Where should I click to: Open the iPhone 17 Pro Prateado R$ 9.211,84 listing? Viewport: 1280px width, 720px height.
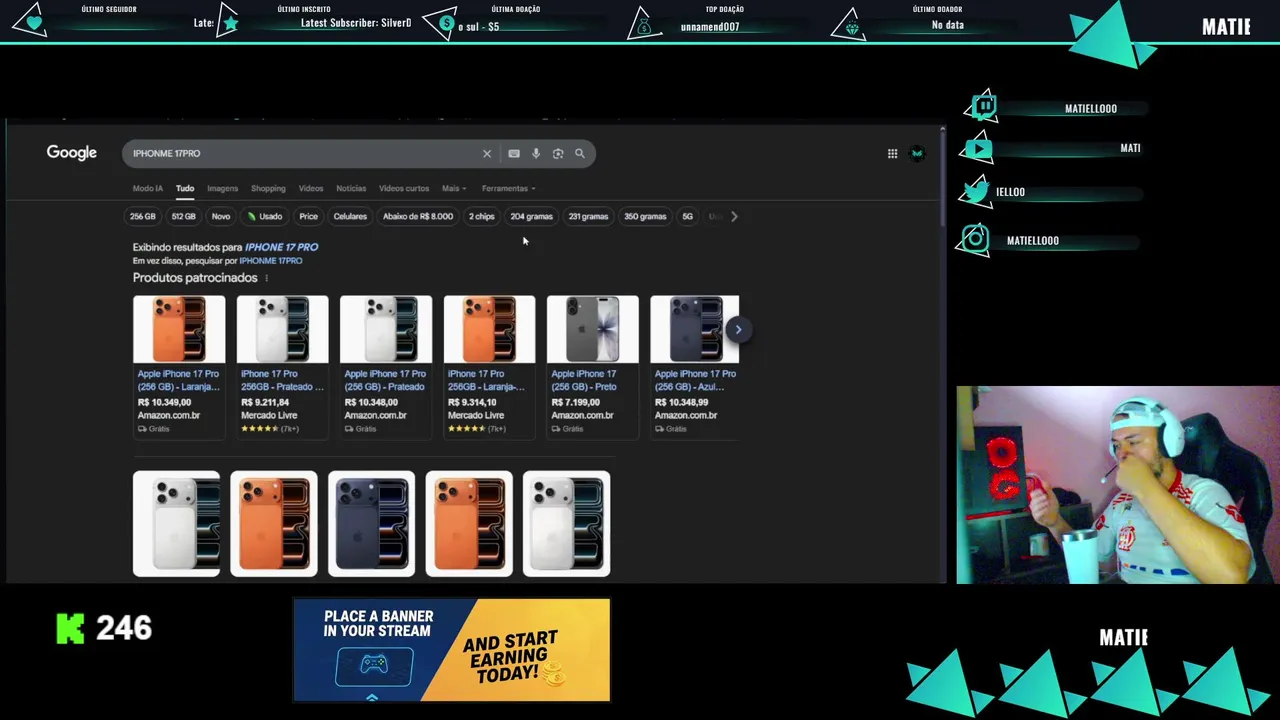tap(282, 366)
